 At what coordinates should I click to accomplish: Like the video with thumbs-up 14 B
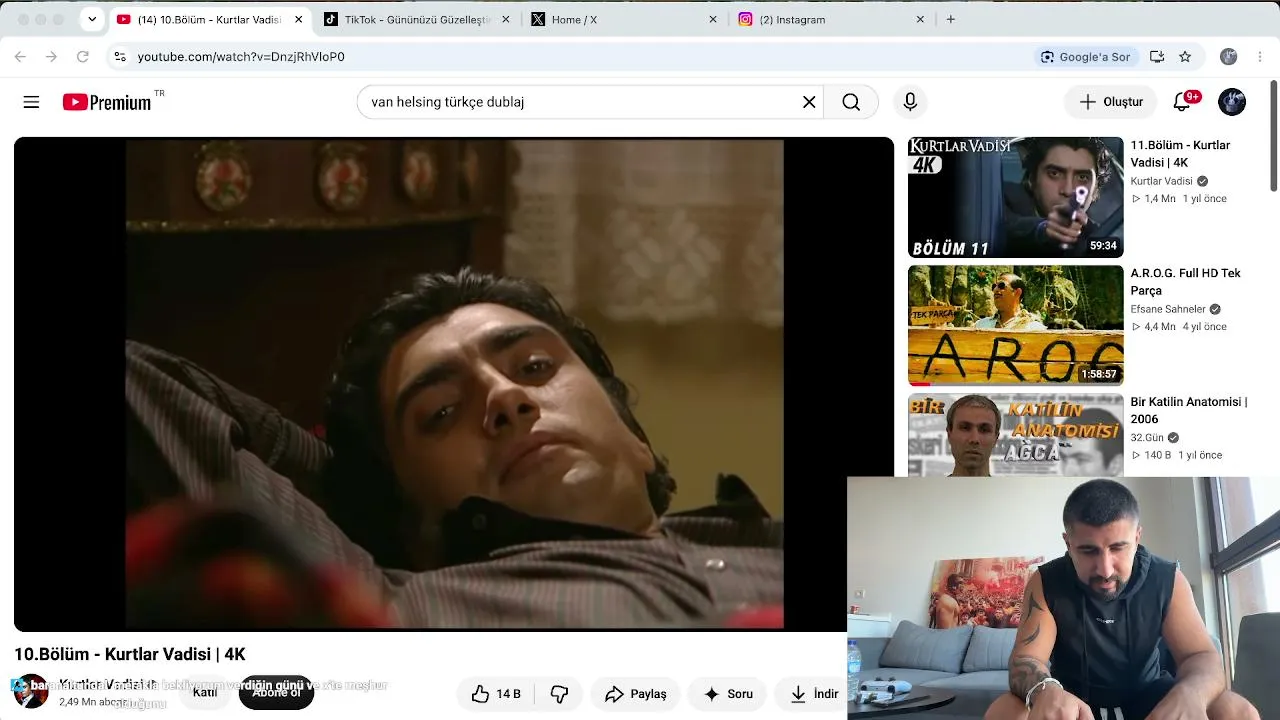point(496,694)
